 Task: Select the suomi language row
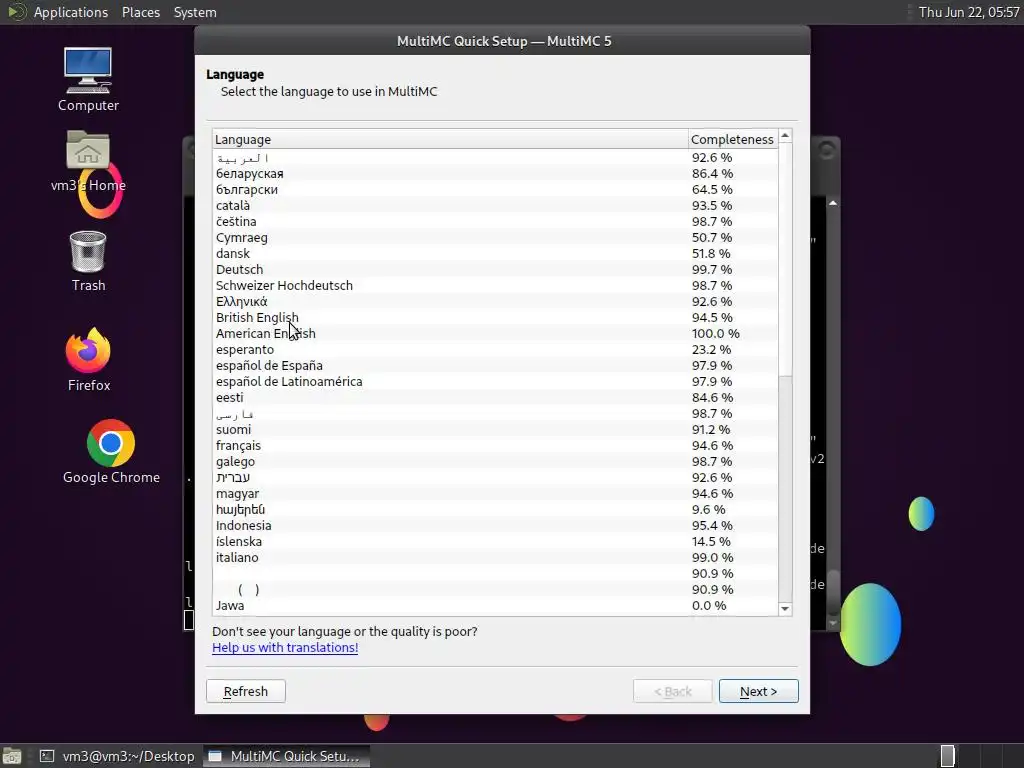(495, 430)
